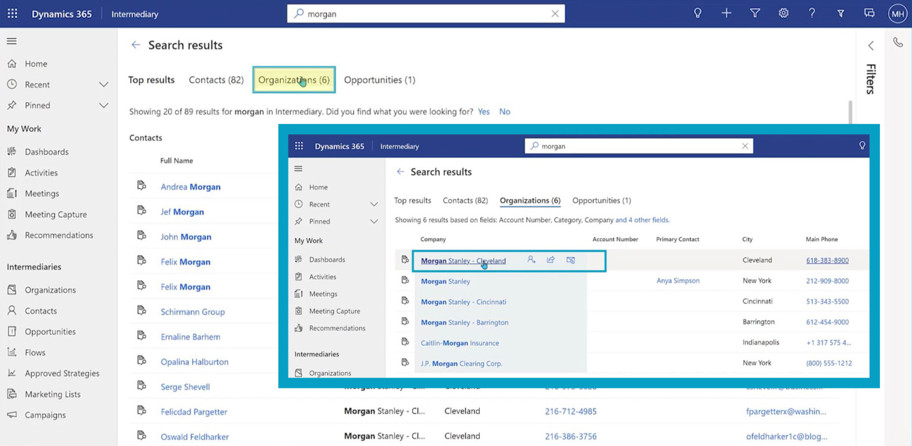Clear the main search box with X
Image resolution: width=912 pixels, height=446 pixels.
[x=555, y=14]
